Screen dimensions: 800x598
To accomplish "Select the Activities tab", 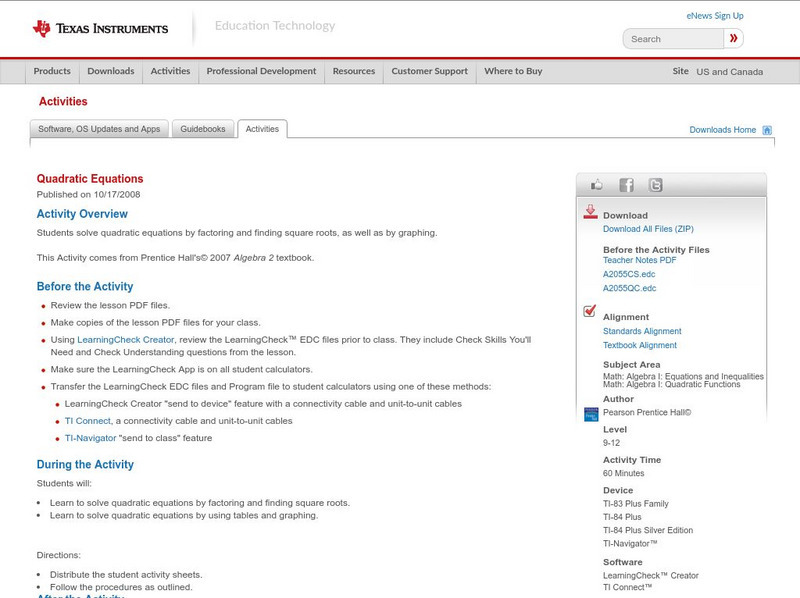I will click(x=262, y=129).
